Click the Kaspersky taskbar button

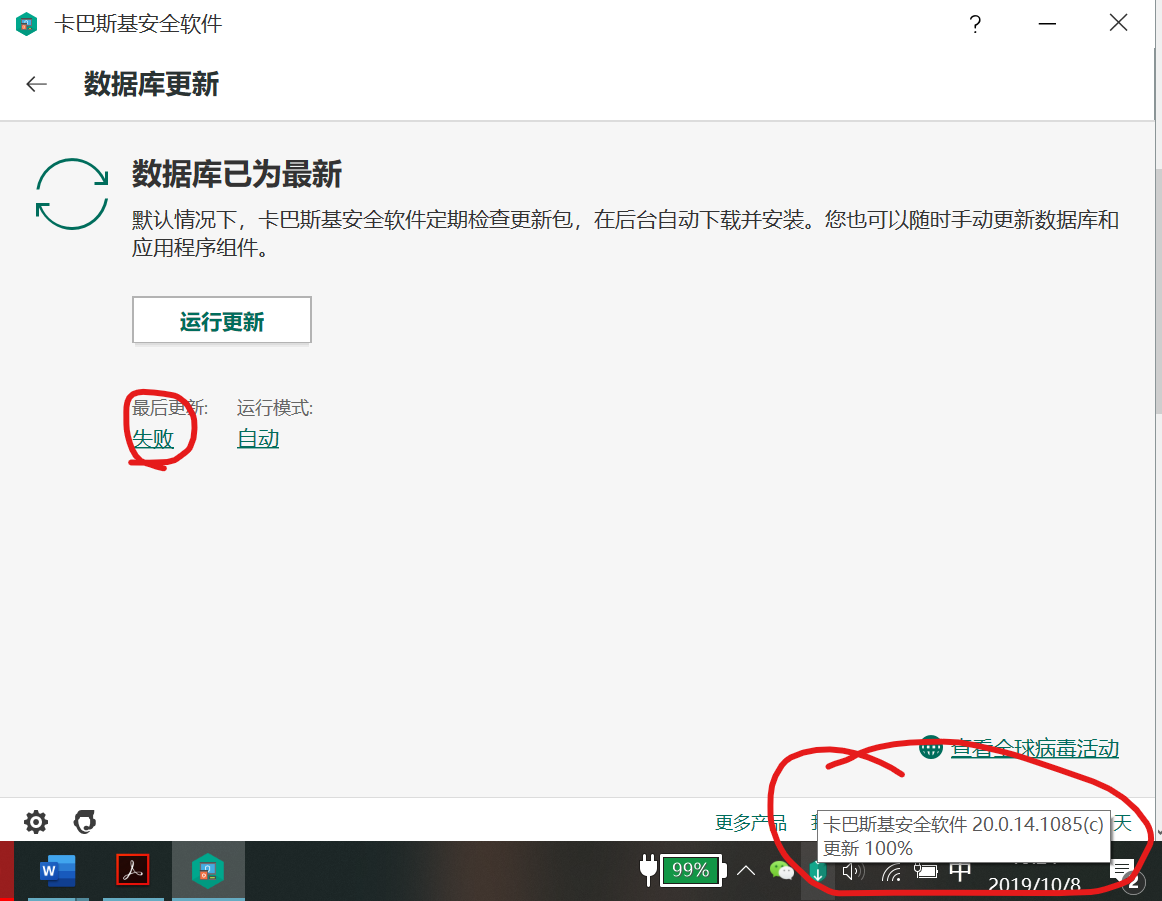coord(208,871)
